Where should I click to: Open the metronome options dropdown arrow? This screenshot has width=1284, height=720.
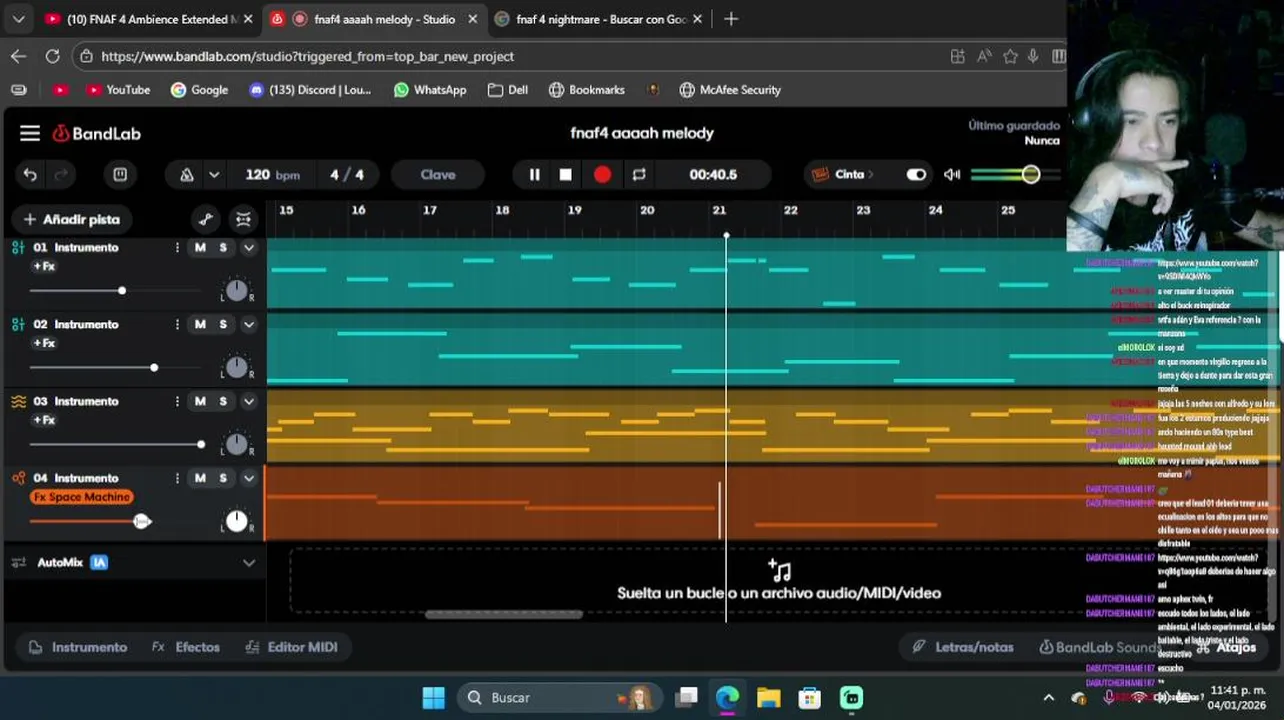tap(214, 175)
